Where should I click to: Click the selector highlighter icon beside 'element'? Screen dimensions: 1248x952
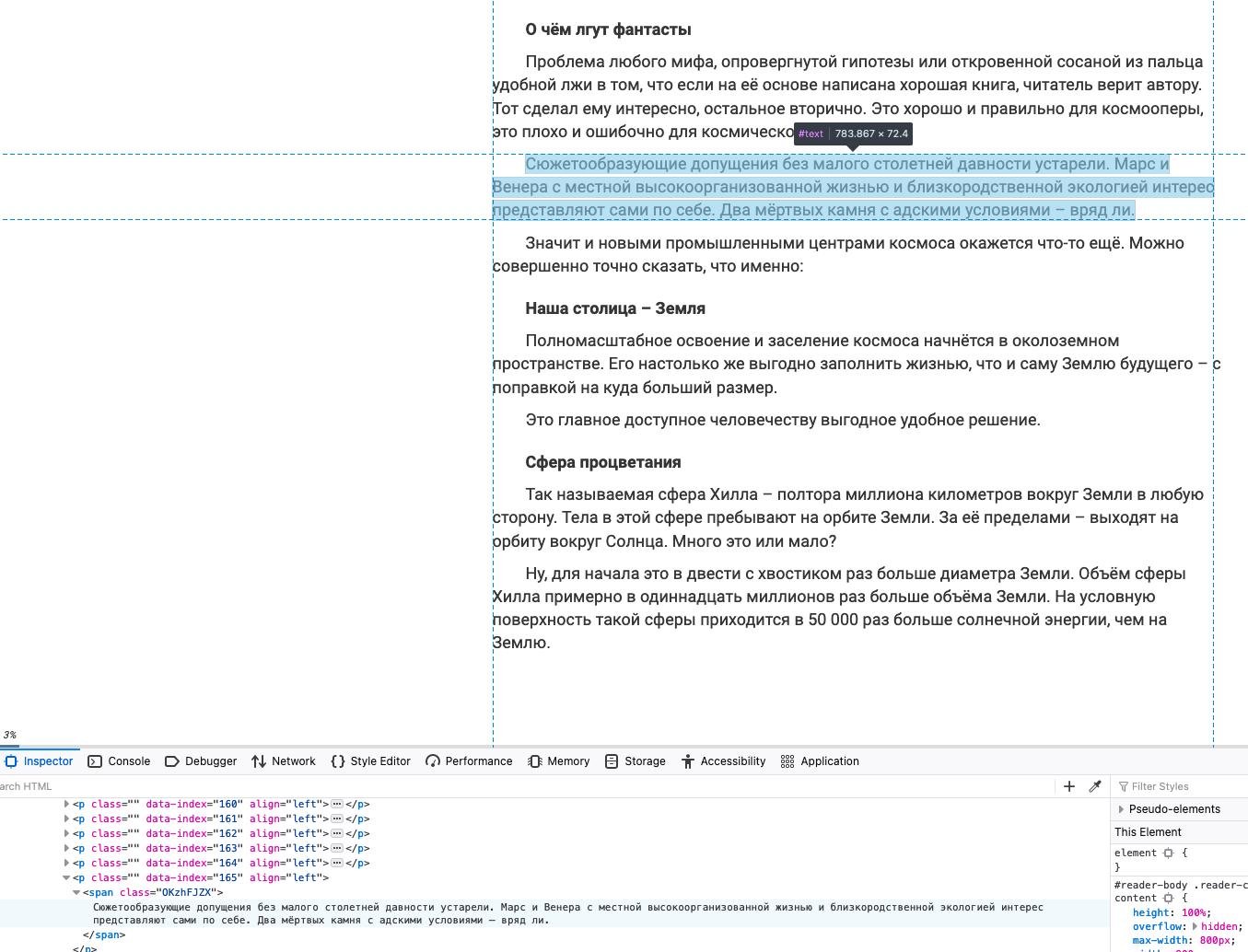coord(1168,853)
